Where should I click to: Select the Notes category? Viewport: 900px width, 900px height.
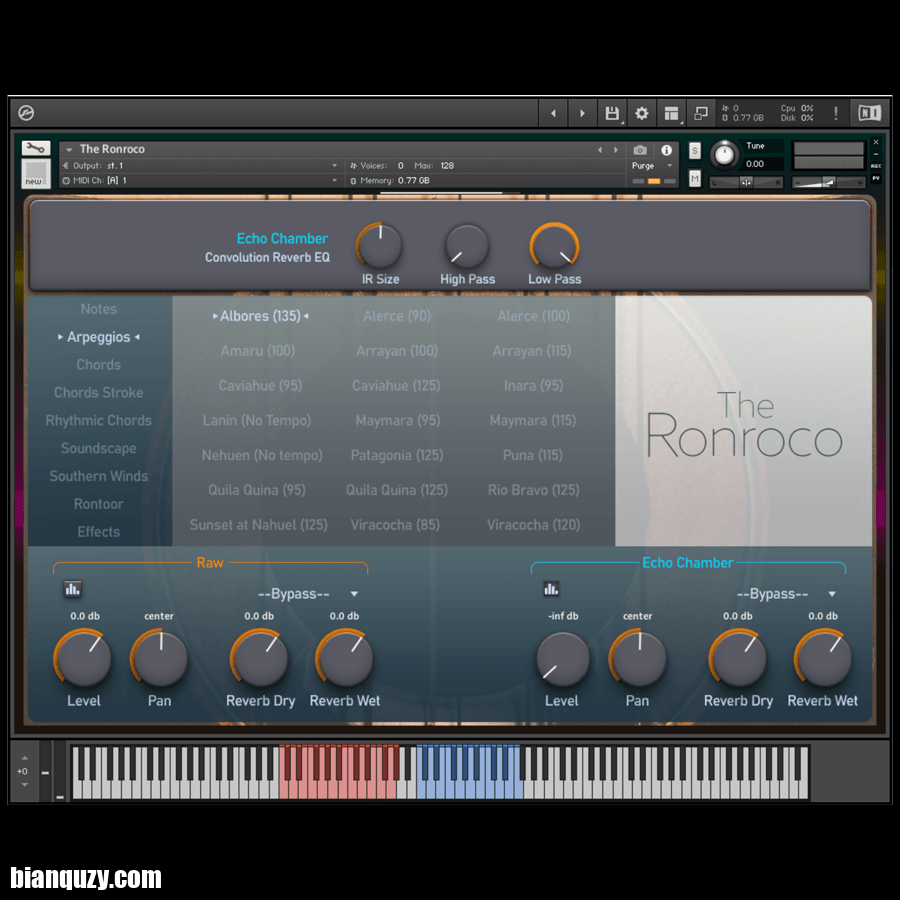(x=99, y=309)
